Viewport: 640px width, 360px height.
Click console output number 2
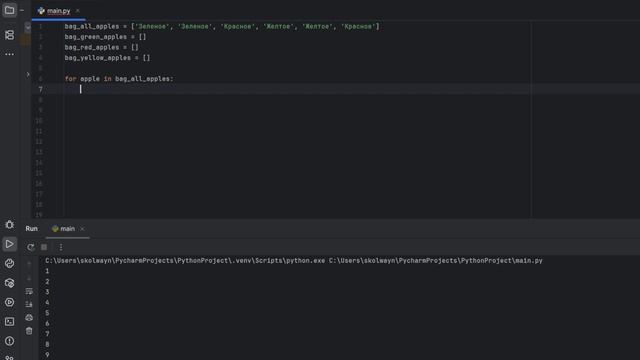click(x=47, y=282)
